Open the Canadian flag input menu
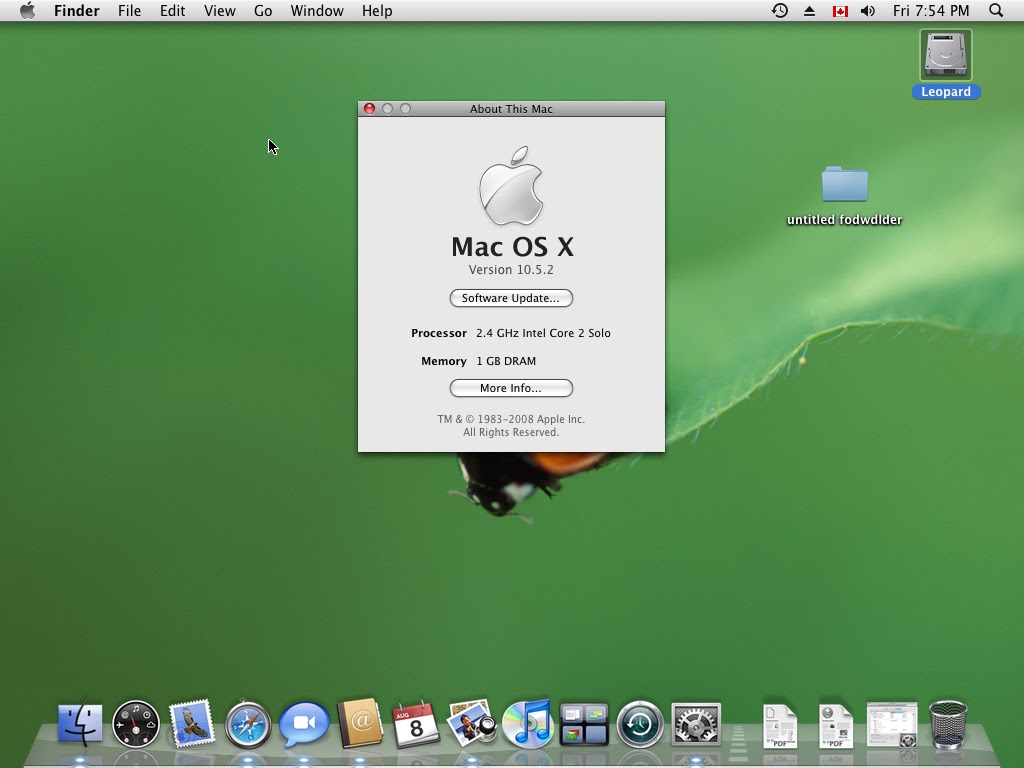Image resolution: width=1024 pixels, height=768 pixels. coord(840,11)
